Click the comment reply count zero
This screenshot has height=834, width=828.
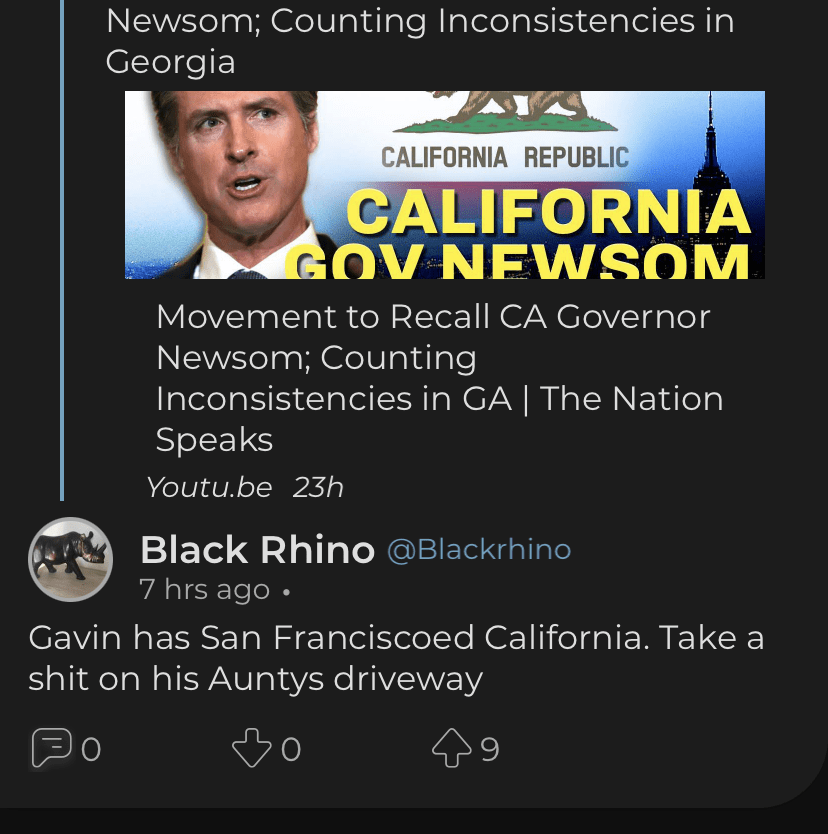(x=91, y=749)
